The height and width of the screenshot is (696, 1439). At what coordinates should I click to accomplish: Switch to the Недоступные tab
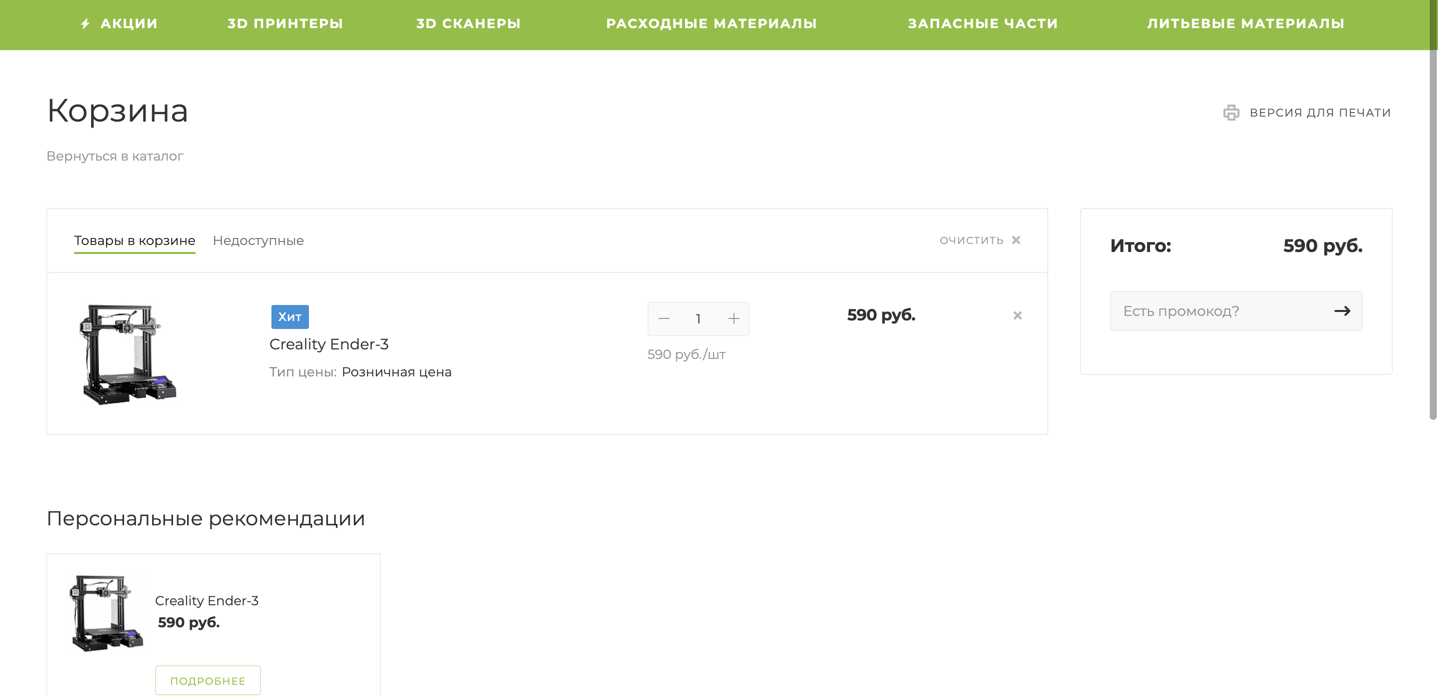(x=258, y=241)
